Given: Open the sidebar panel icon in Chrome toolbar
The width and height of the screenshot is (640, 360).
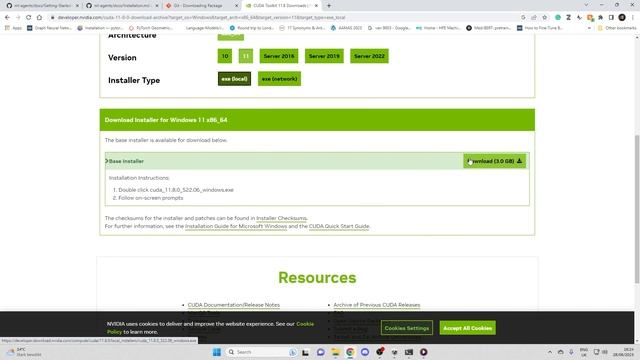Looking at the screenshot, I should pyautogui.click(x=611, y=18).
